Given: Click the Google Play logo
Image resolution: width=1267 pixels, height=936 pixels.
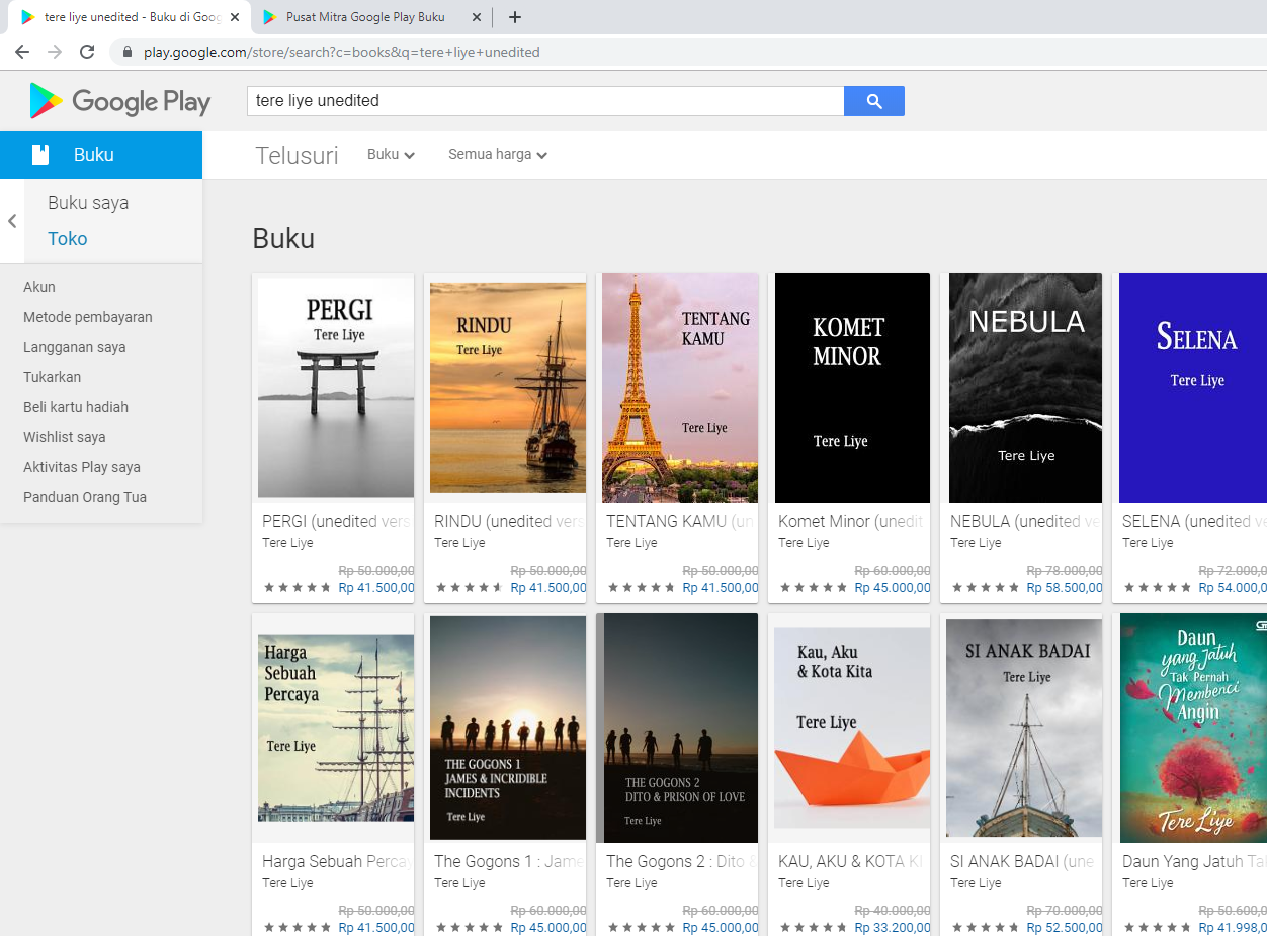Looking at the screenshot, I should click(x=120, y=101).
